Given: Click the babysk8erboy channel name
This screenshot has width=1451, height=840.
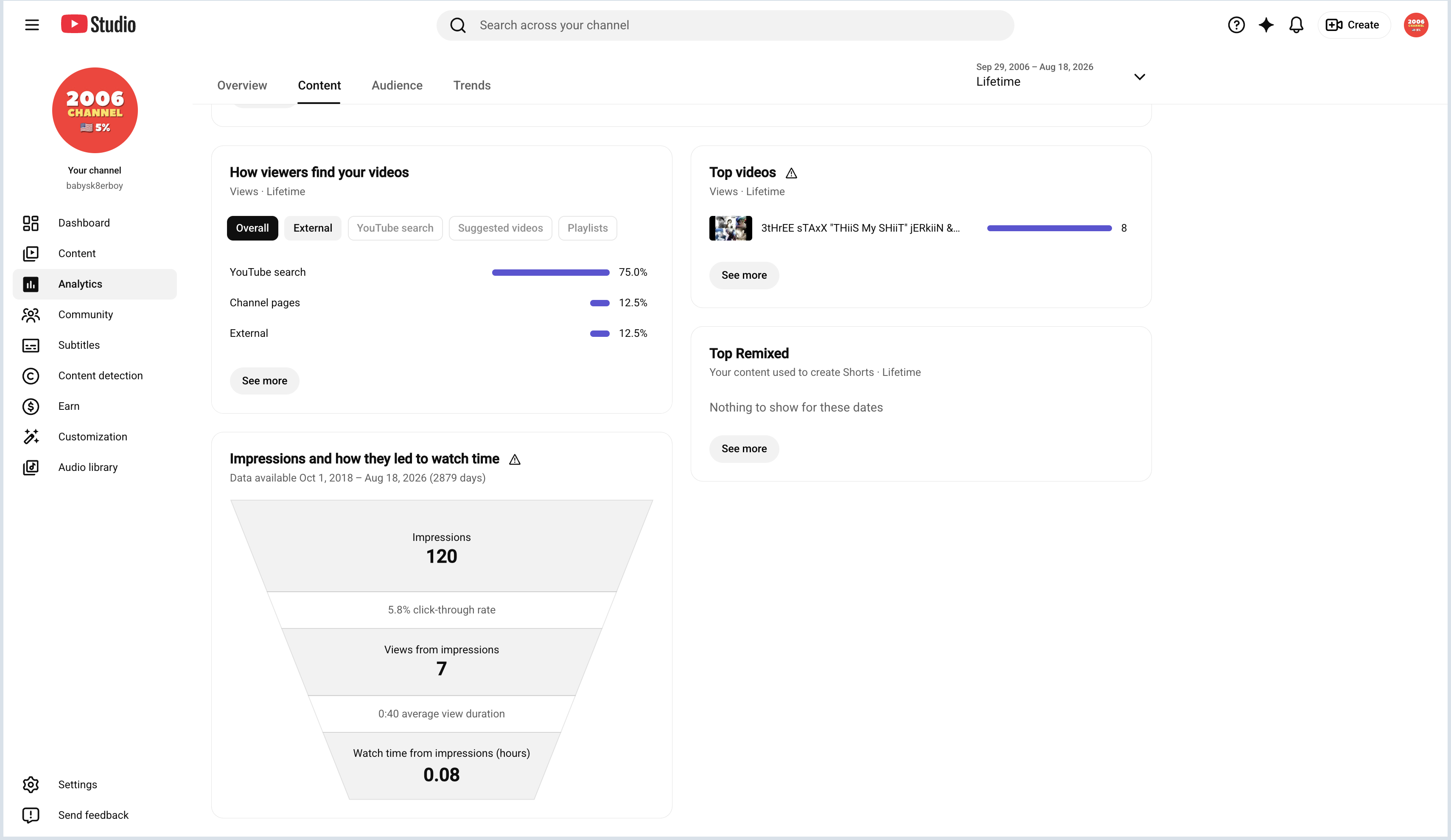Looking at the screenshot, I should point(95,185).
